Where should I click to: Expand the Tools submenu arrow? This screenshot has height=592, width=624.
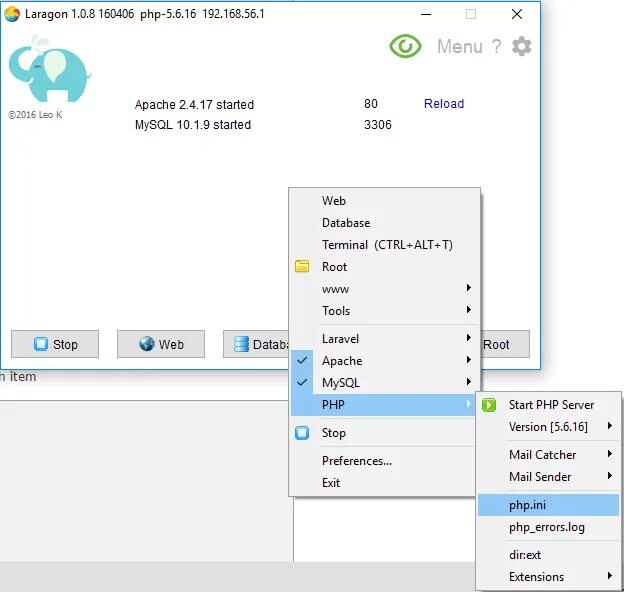468,310
